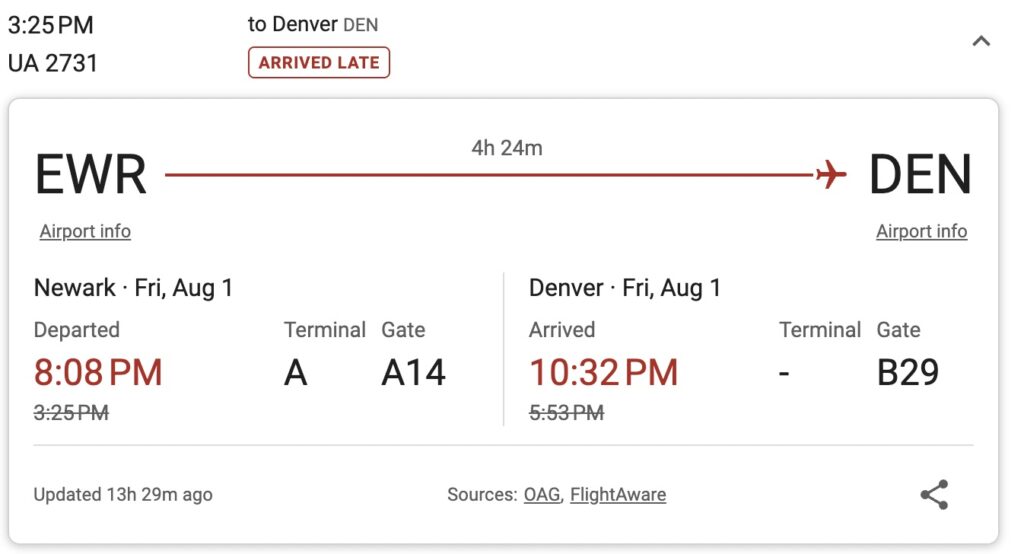Click the ARRIVED LATE status badge

pyautogui.click(x=319, y=63)
